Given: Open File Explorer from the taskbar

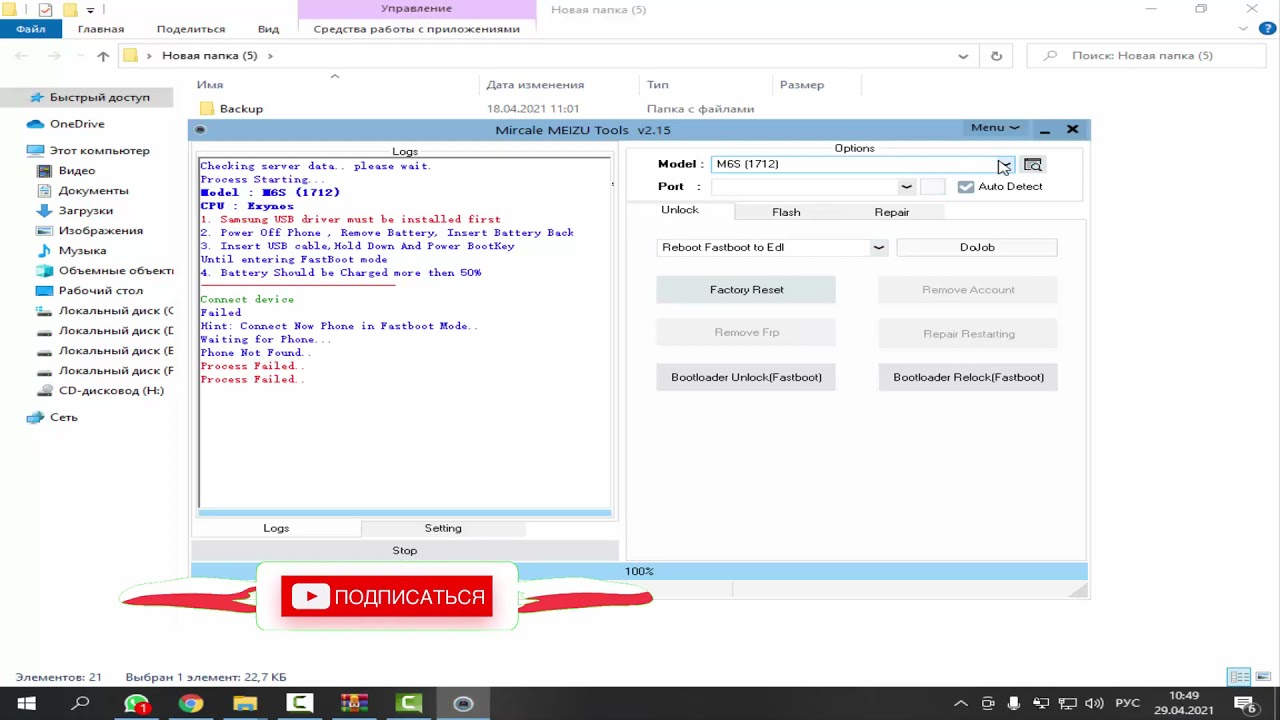Looking at the screenshot, I should 245,704.
